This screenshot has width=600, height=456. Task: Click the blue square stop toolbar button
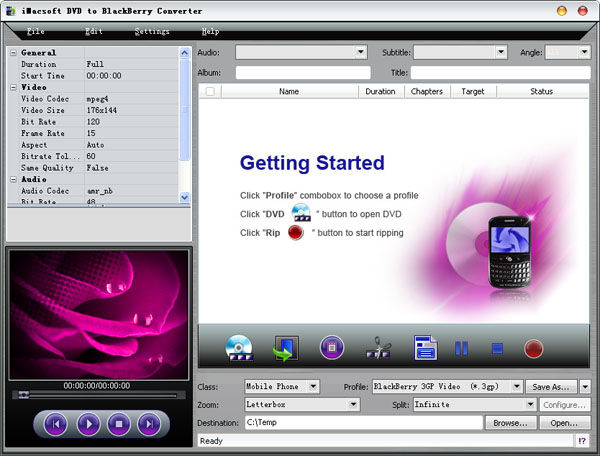[x=497, y=349]
